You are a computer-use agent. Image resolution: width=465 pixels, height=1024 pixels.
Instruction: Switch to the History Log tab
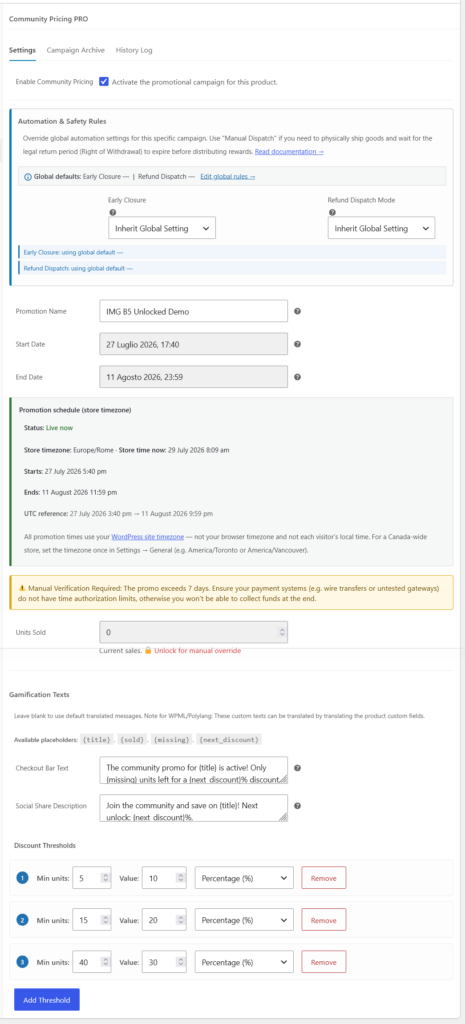[x=134, y=50]
